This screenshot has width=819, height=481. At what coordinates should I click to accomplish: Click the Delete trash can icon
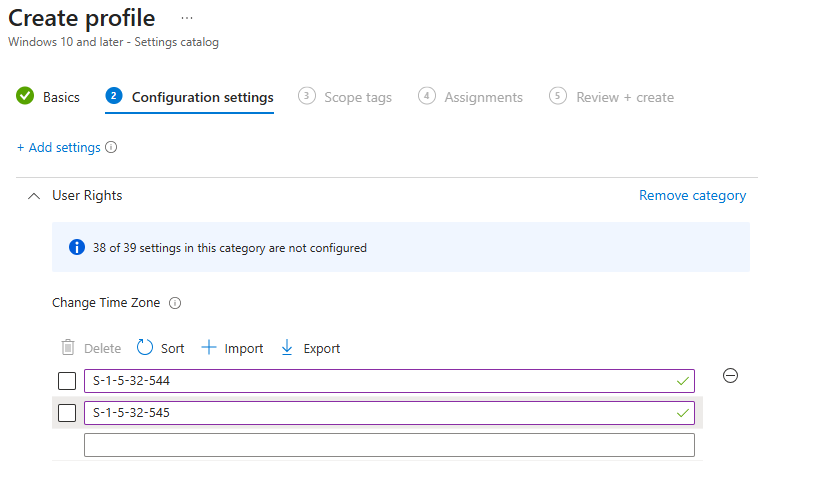pyautogui.click(x=68, y=347)
